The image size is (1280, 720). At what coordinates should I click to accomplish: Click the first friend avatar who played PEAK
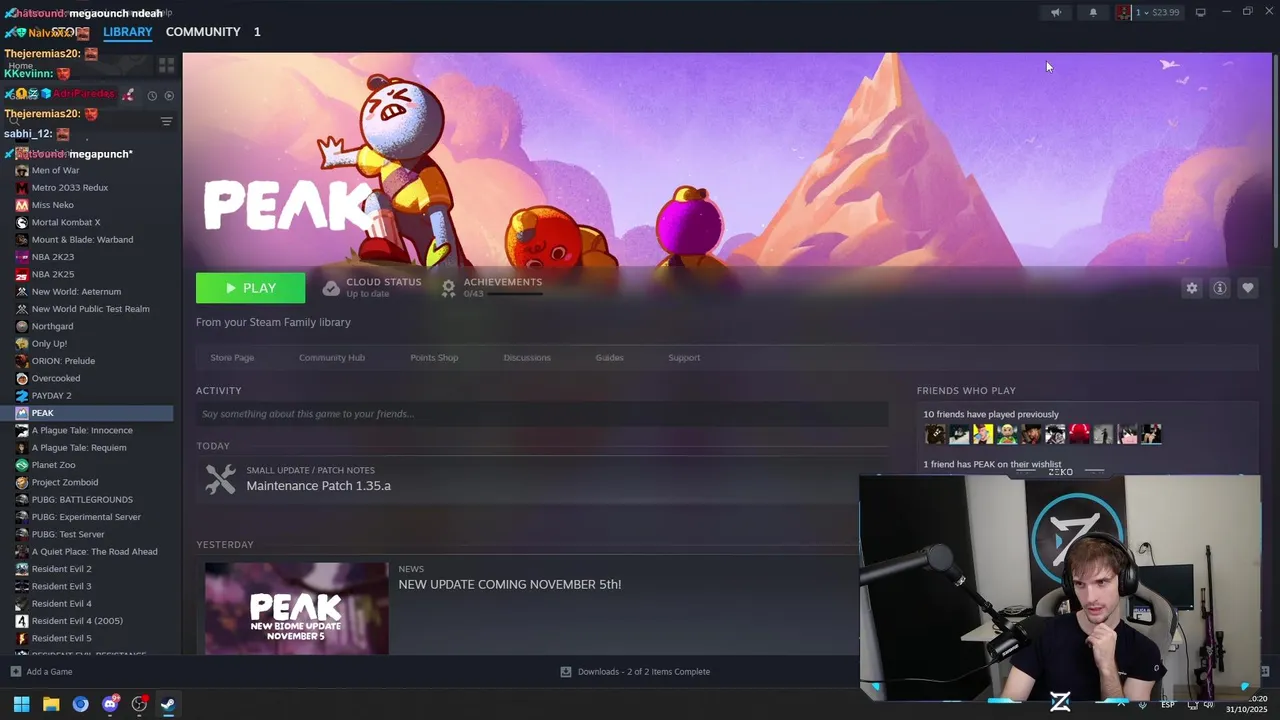pos(935,434)
